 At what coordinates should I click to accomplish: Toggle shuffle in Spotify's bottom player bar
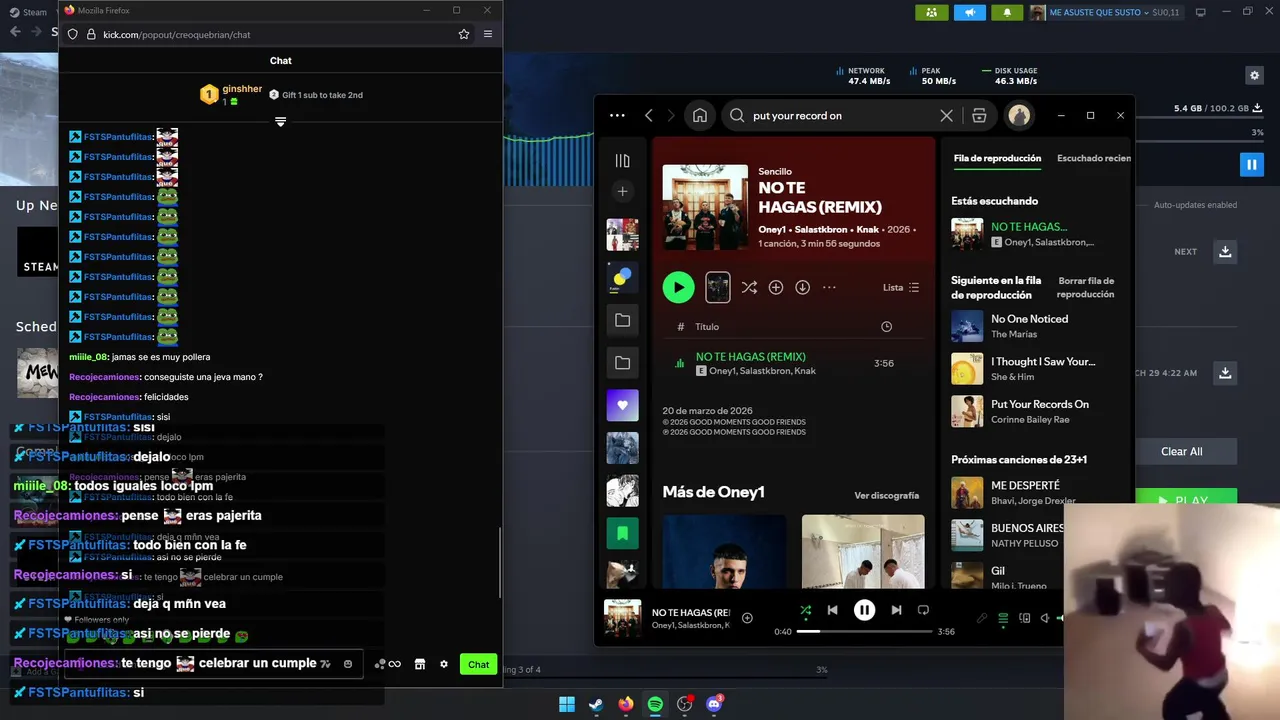click(x=806, y=610)
